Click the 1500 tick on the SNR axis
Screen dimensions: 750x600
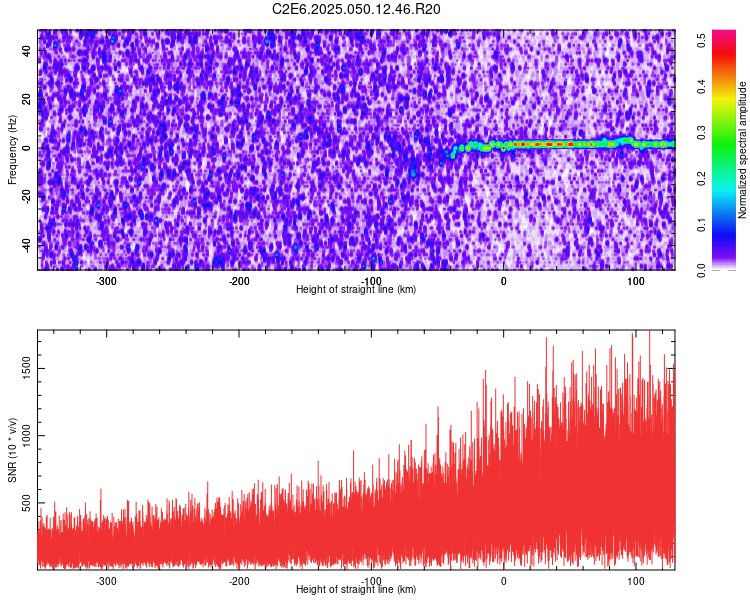[x=27, y=368]
